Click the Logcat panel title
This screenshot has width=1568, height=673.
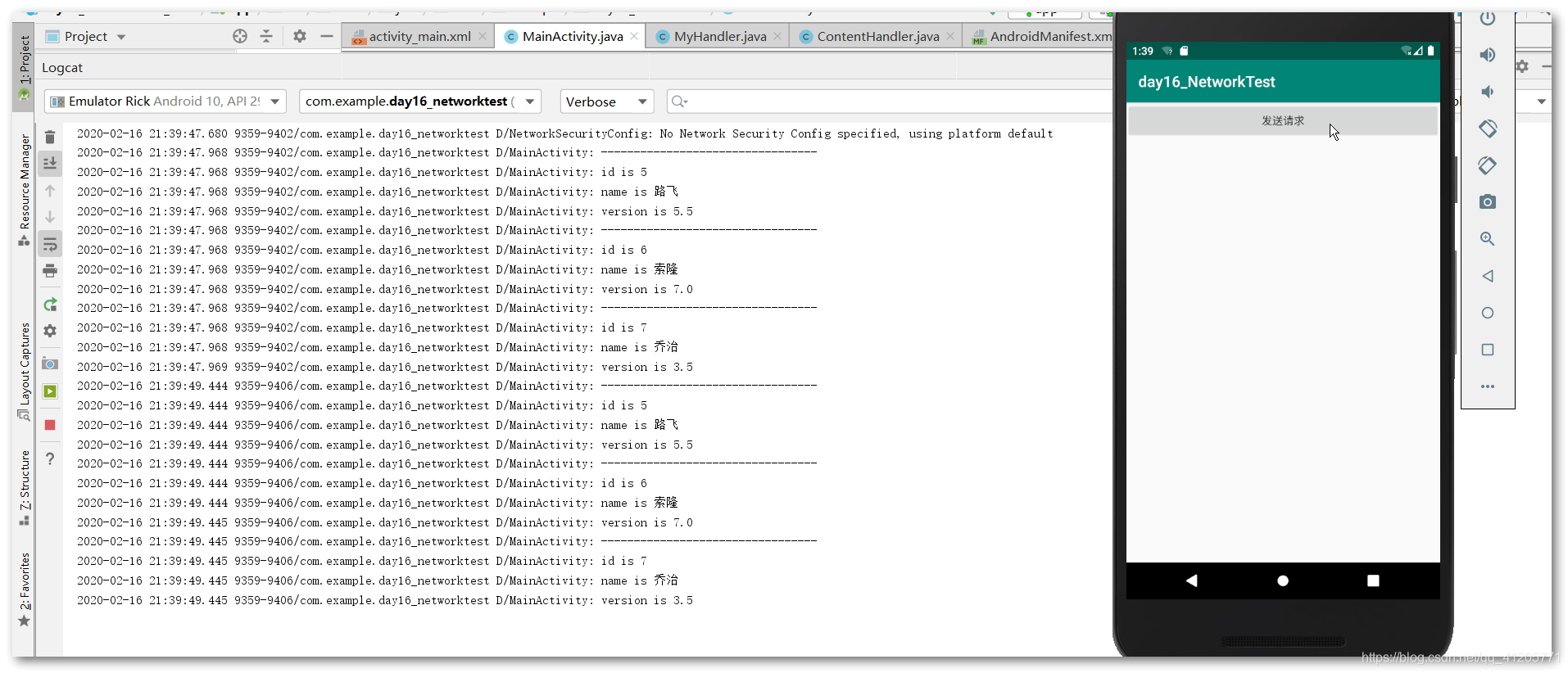(62, 68)
